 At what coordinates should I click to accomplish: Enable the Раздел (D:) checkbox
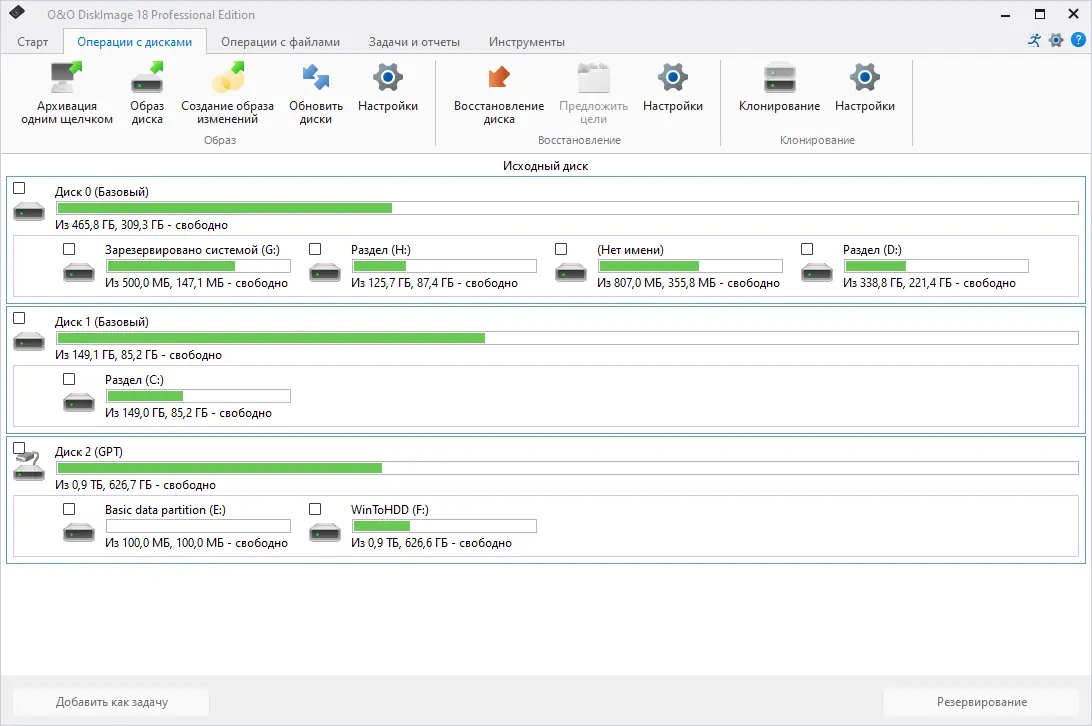[807, 249]
